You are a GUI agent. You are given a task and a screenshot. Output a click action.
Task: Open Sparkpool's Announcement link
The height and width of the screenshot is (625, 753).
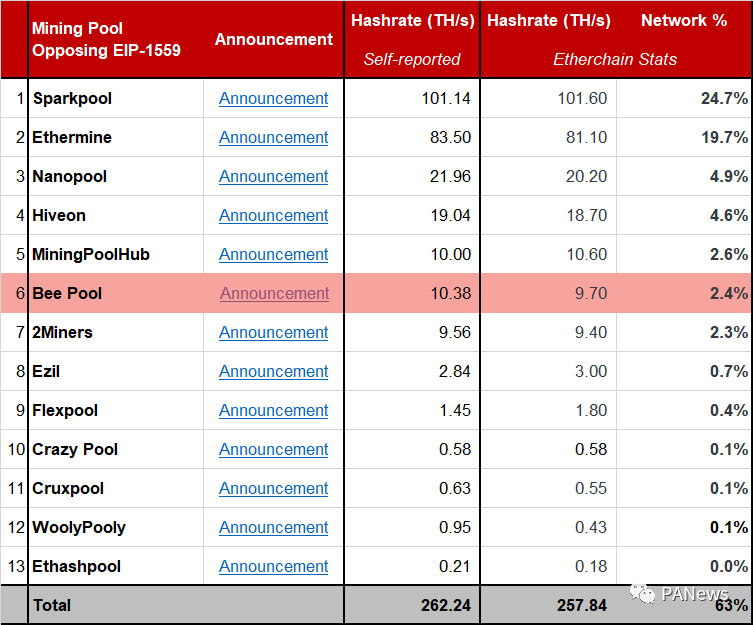click(273, 98)
